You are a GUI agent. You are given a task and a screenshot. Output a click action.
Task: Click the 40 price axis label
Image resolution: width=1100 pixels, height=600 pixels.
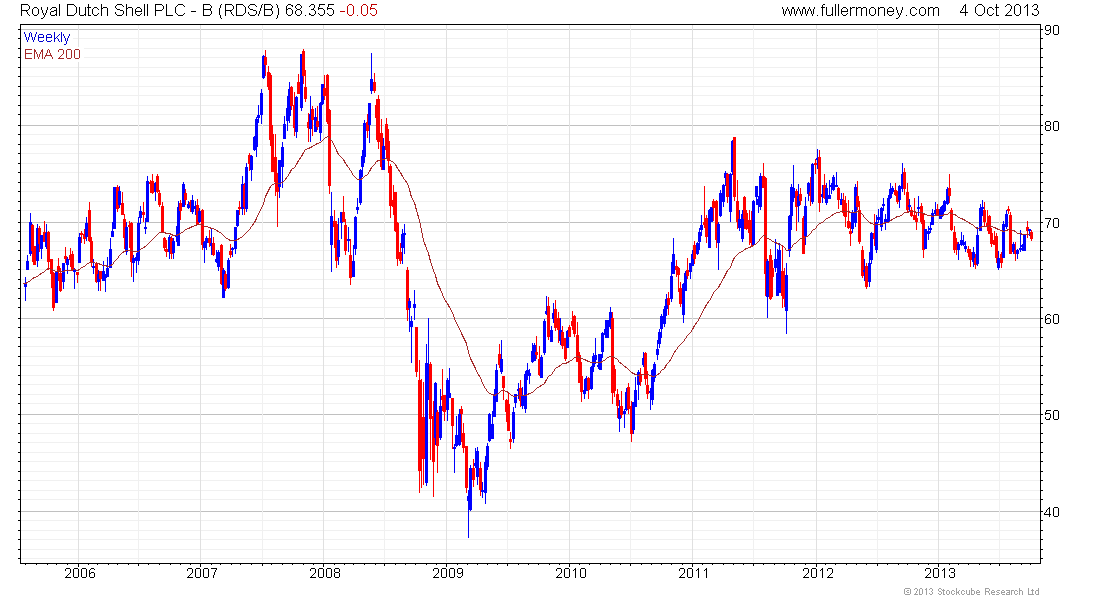pos(1052,512)
